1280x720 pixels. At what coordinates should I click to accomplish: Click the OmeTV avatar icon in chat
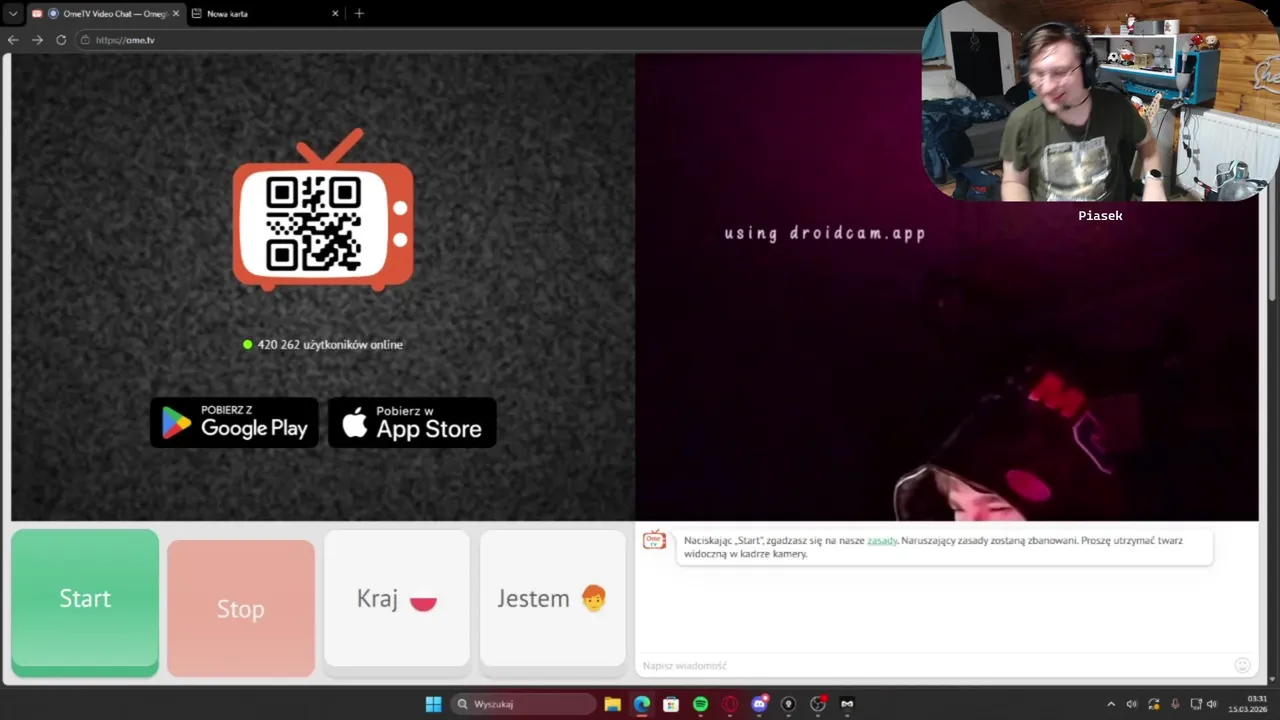tap(655, 540)
